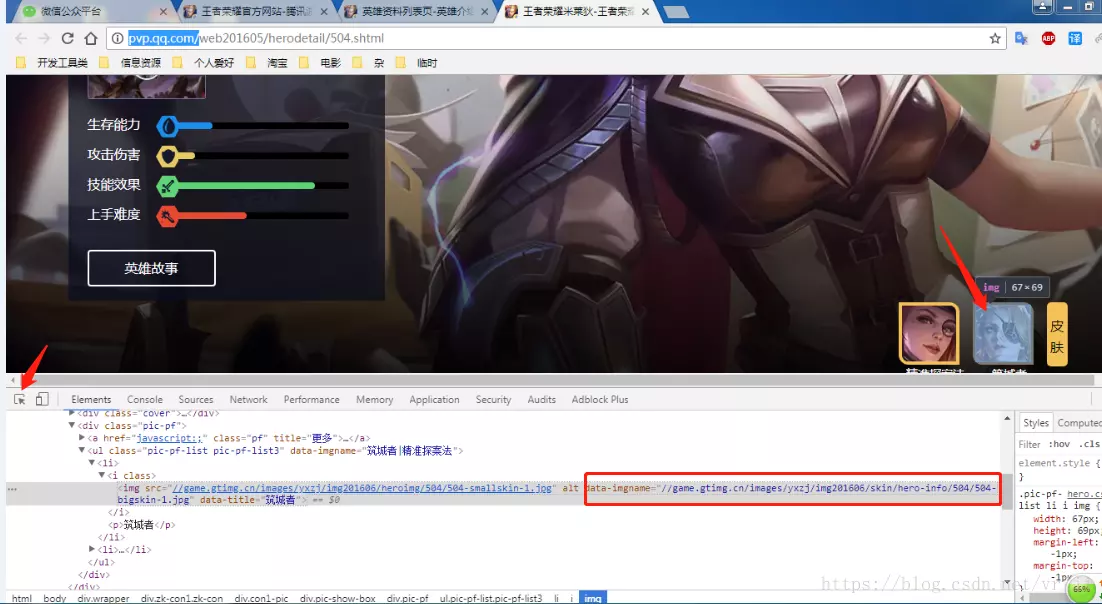Open the Console tab in DevTools

[145, 399]
